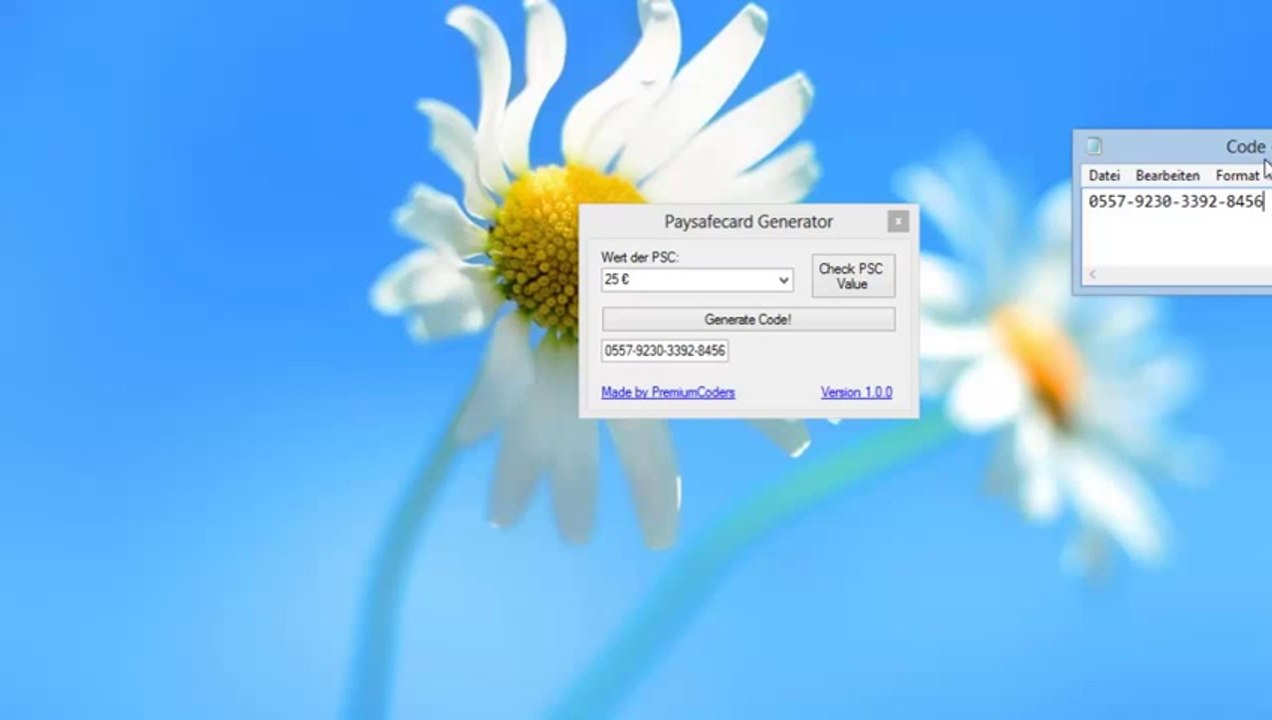This screenshot has width=1272, height=720.
Task: Close the Paysafecard Generator window
Action: 898,222
